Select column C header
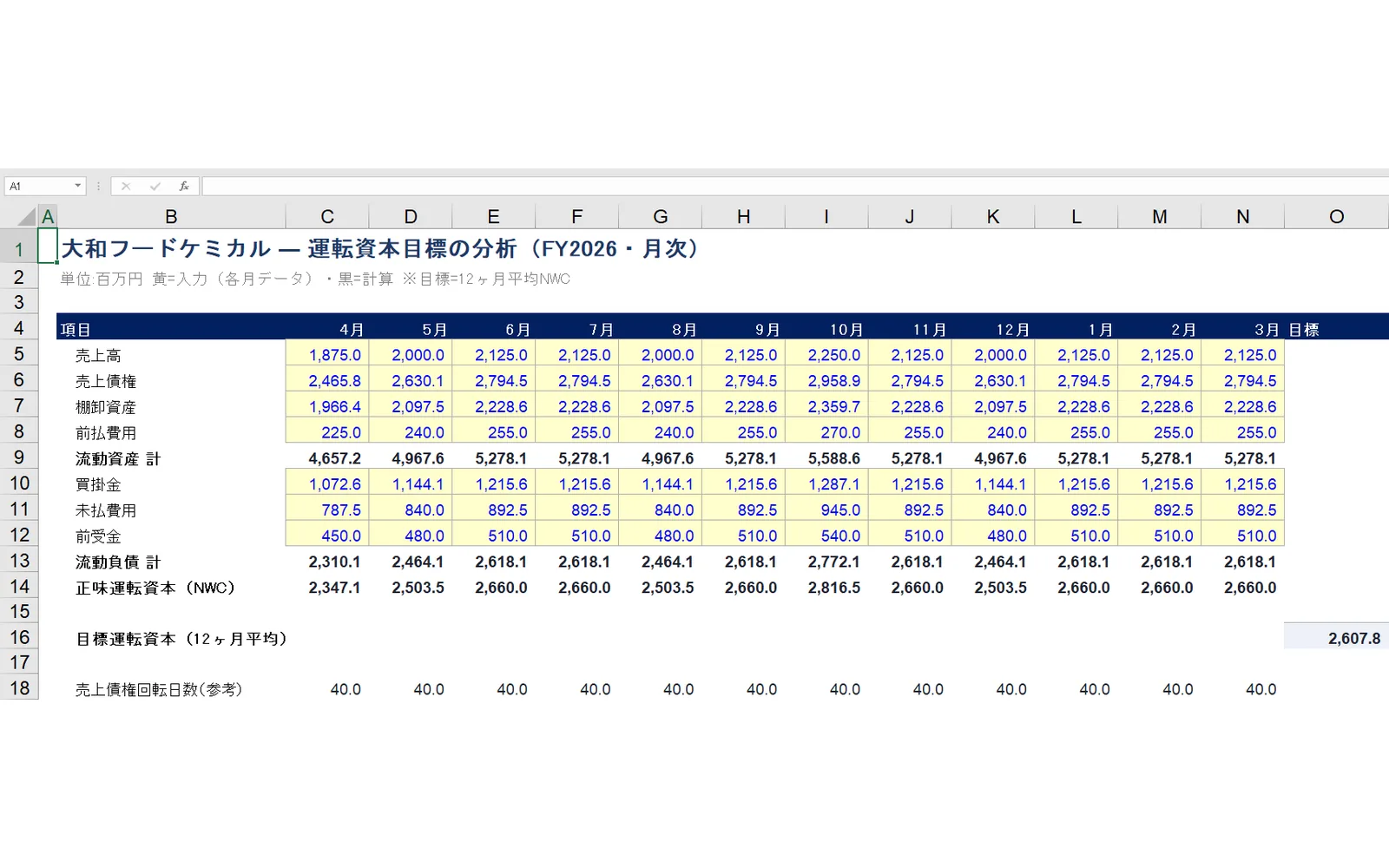1389x868 pixels. click(x=327, y=216)
